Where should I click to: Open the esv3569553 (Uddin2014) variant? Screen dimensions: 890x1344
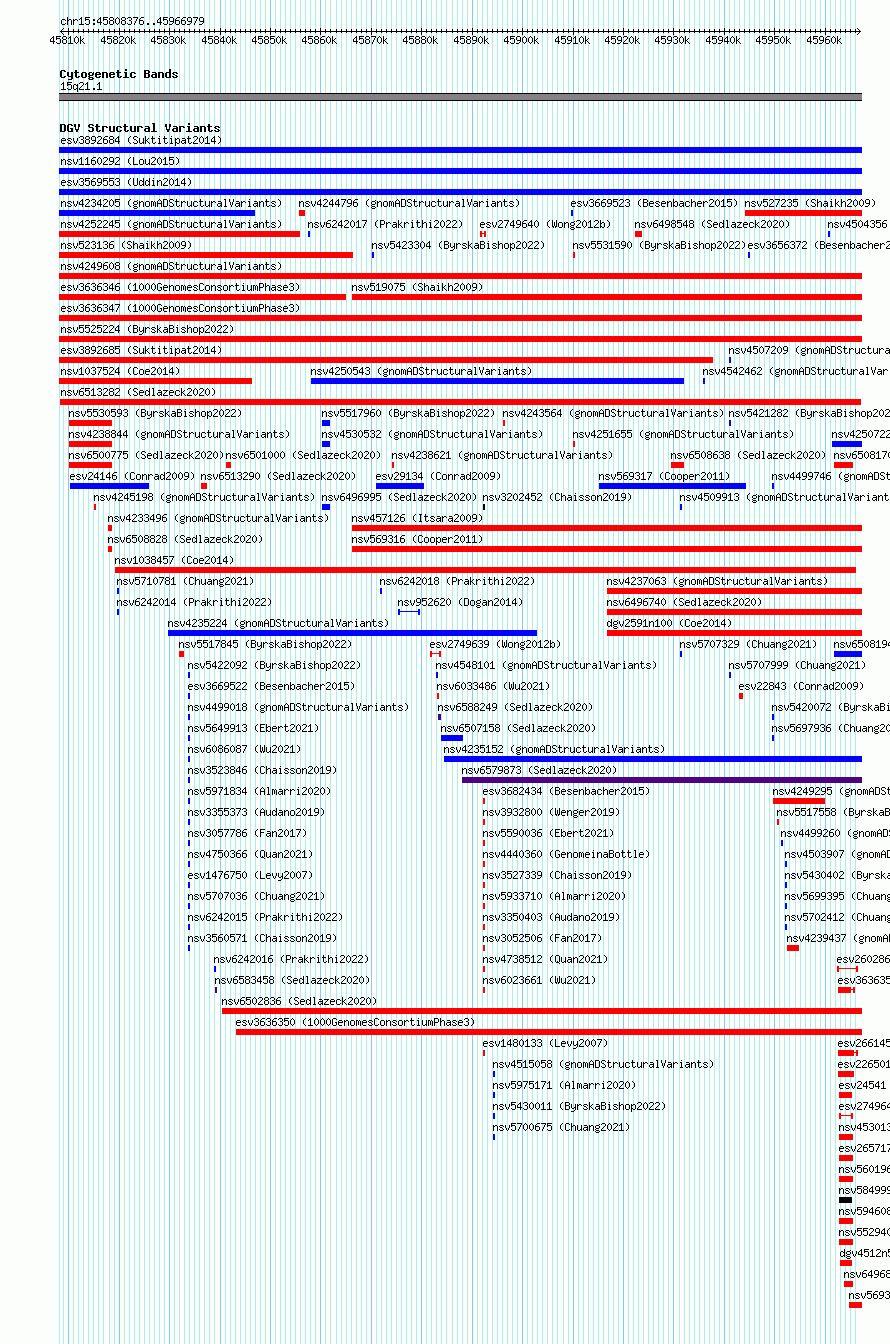(x=126, y=182)
